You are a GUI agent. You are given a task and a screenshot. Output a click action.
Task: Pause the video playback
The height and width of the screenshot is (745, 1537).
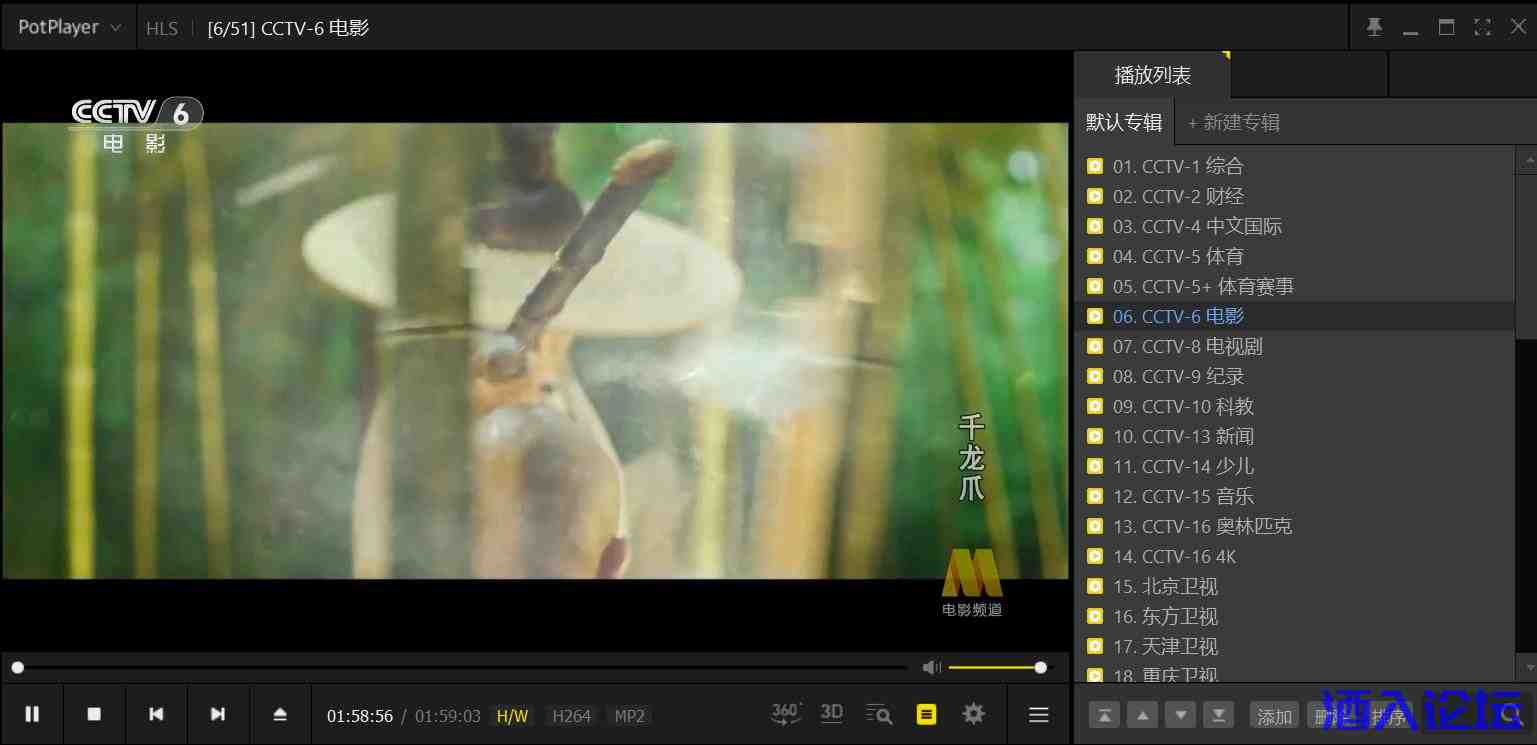(32, 714)
